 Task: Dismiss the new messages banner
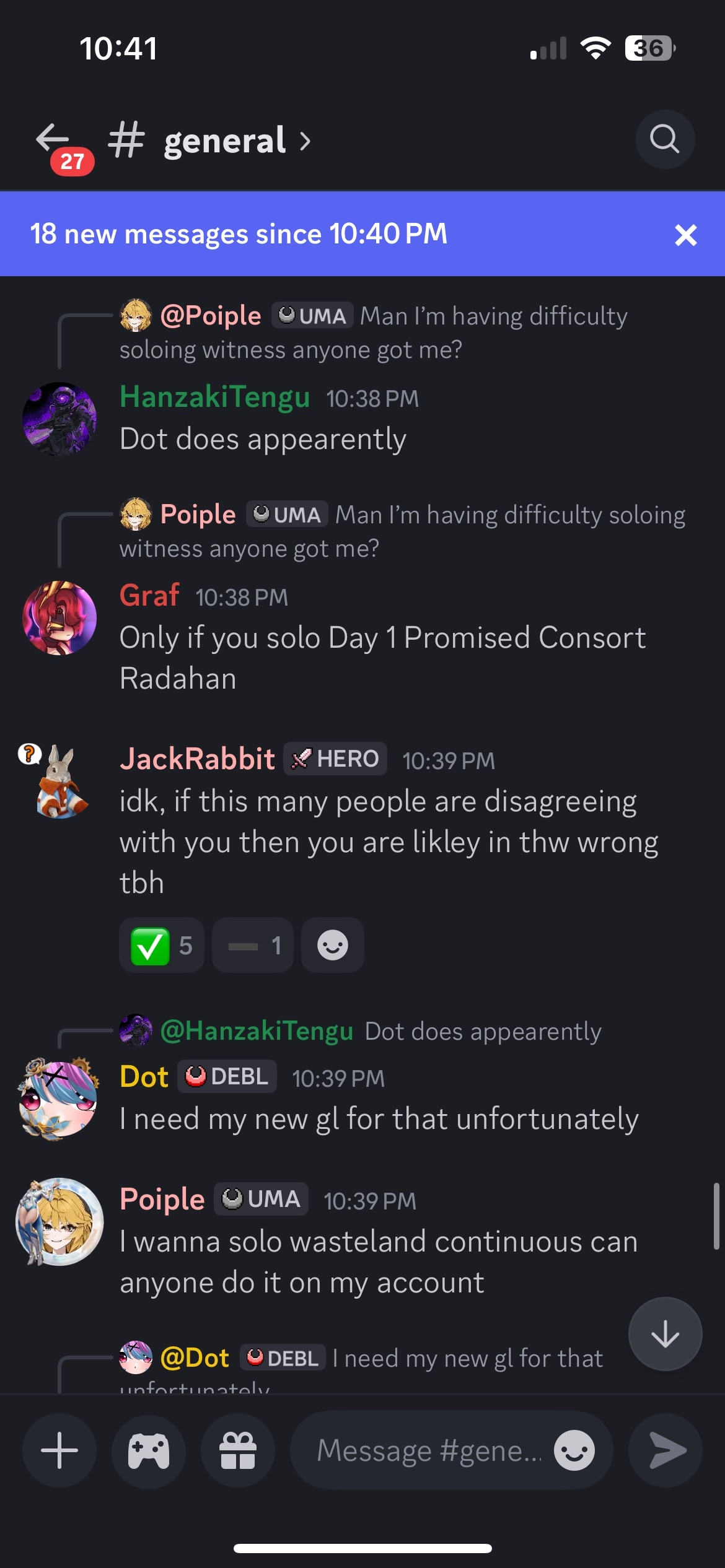(685, 235)
